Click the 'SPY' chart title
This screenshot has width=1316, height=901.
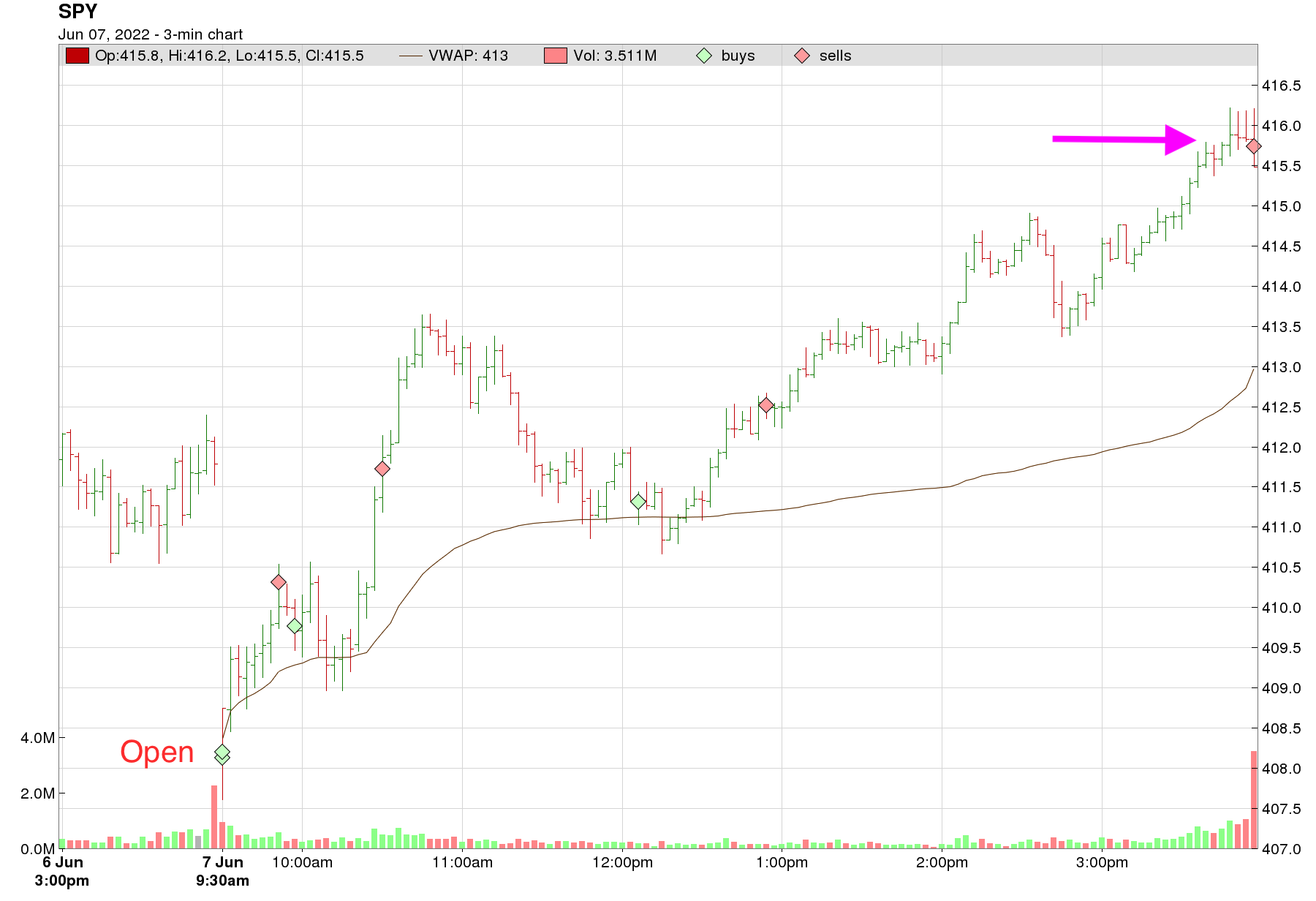coord(77,12)
